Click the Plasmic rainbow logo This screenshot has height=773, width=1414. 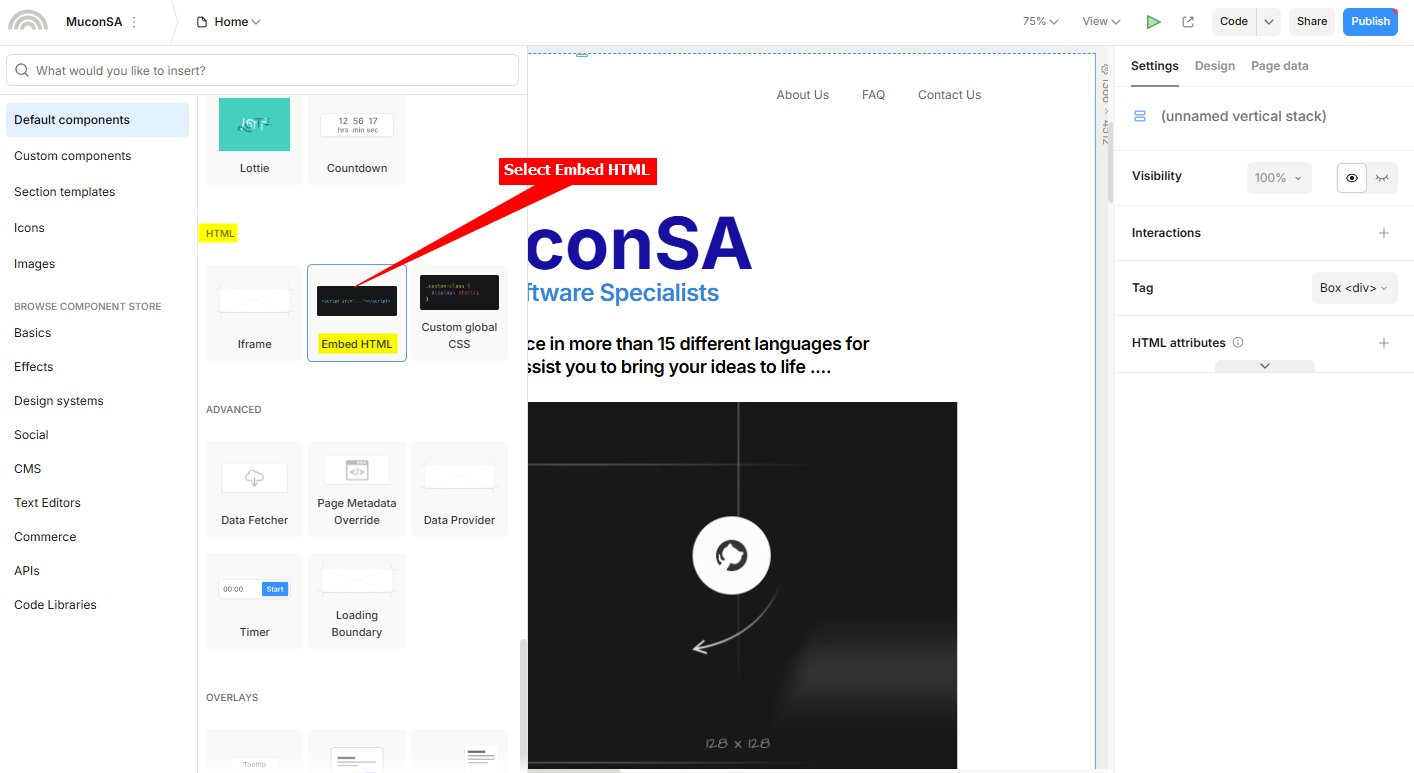click(x=28, y=21)
